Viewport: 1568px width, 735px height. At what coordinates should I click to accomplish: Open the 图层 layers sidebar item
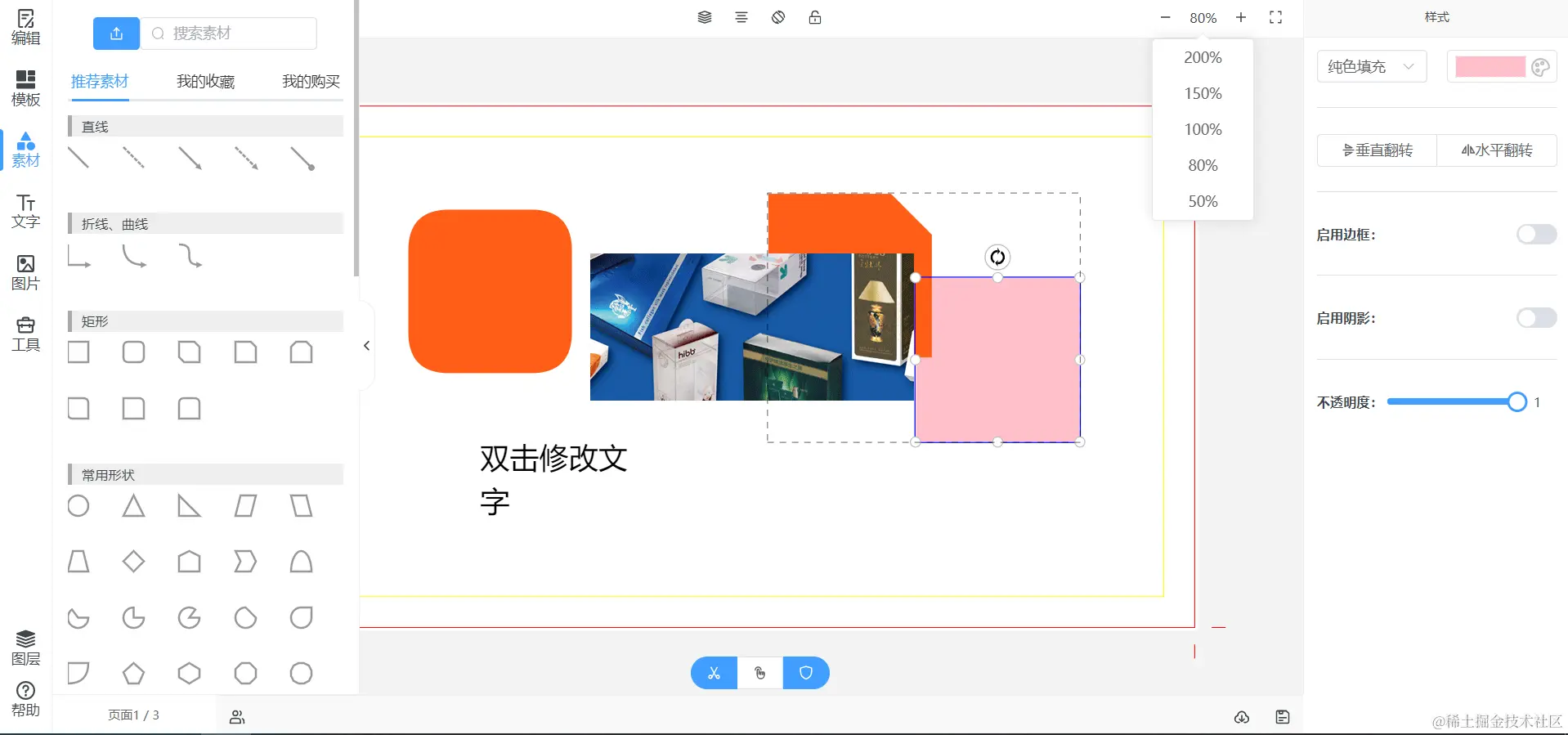click(x=25, y=648)
